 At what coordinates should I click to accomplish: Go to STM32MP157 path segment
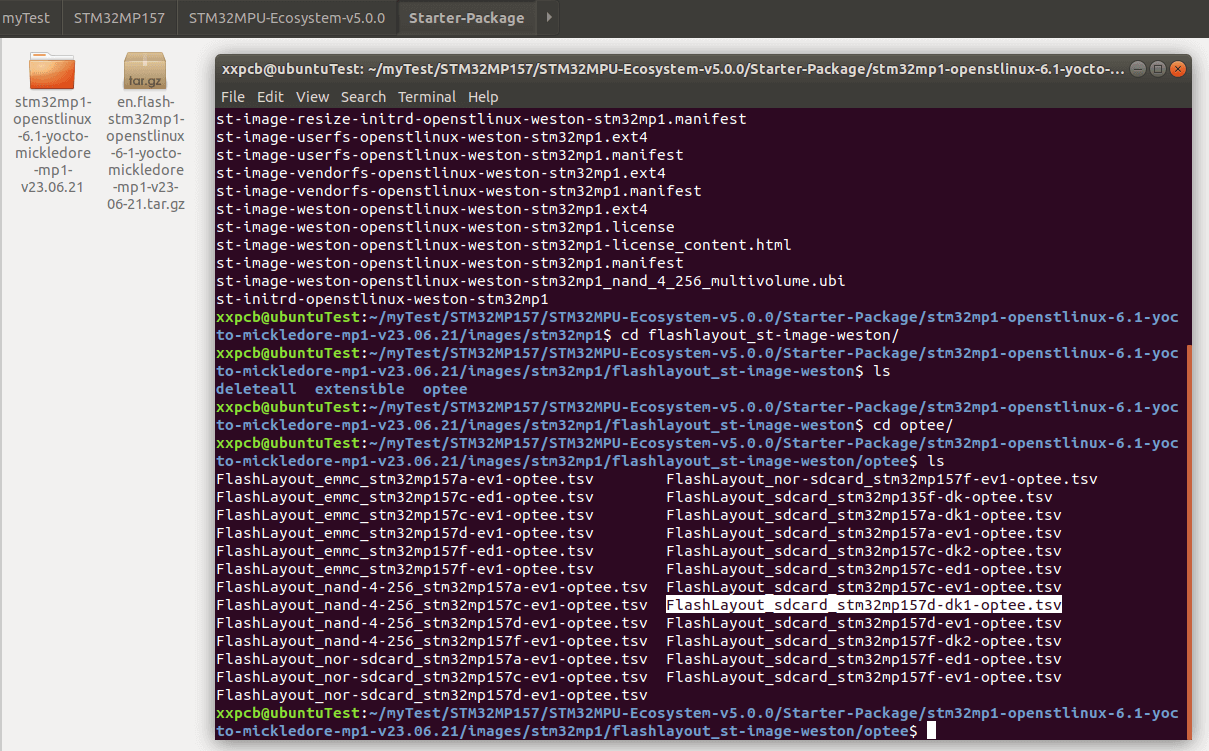point(120,18)
